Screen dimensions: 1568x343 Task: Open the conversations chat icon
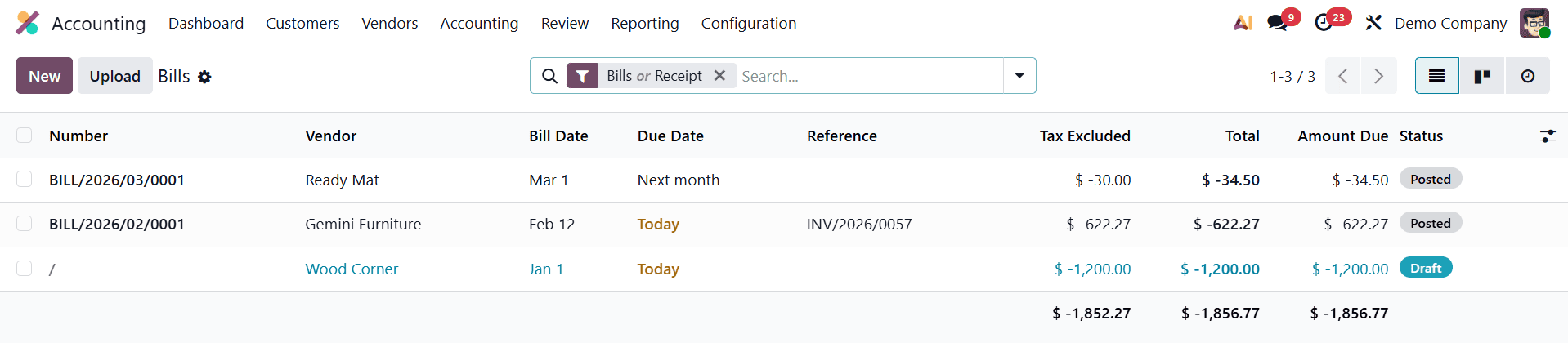pyautogui.click(x=1278, y=23)
